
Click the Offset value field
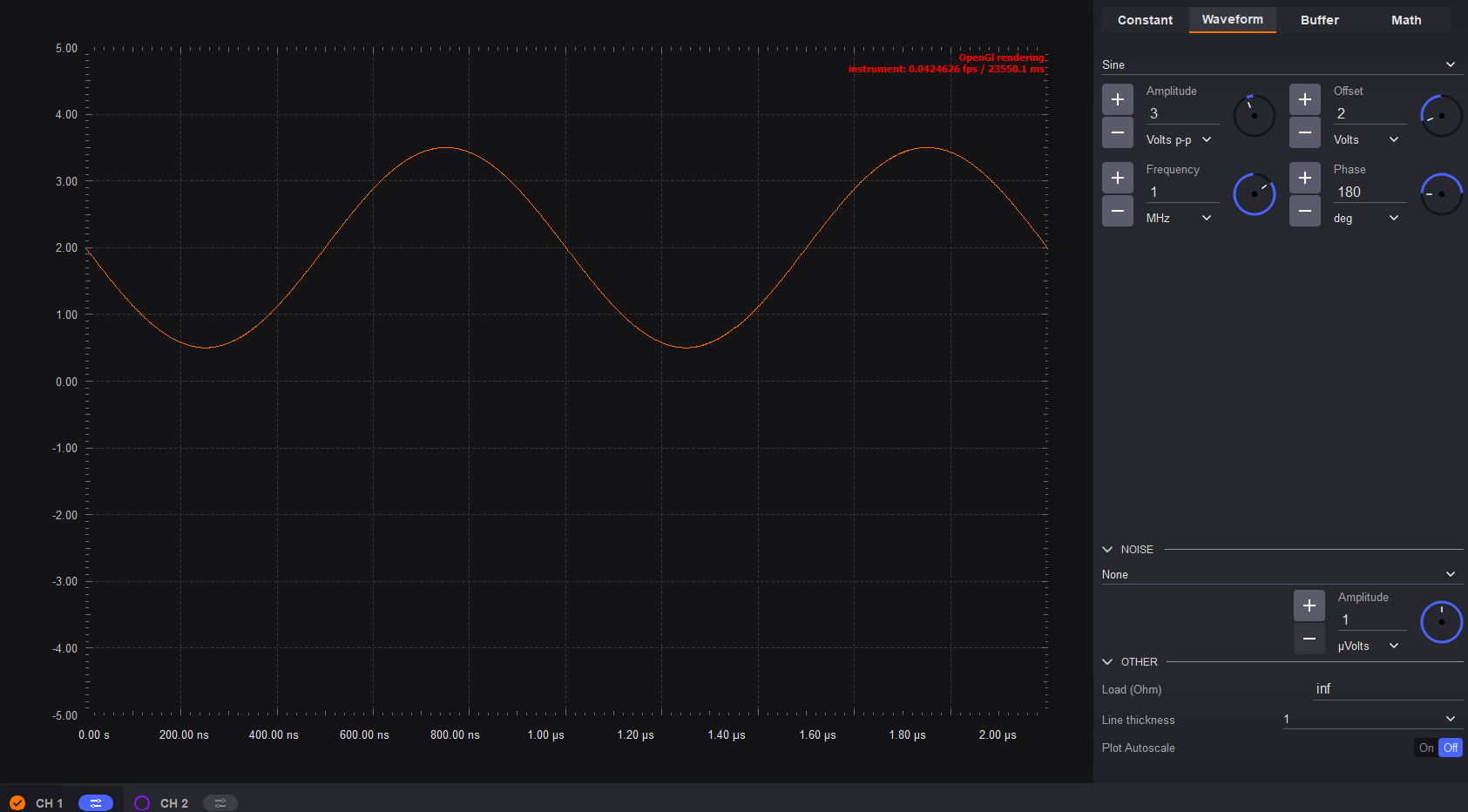pos(1370,113)
